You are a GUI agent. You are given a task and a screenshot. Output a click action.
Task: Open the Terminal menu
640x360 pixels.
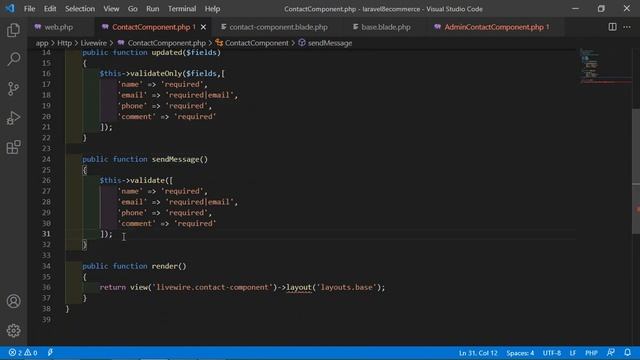click(182, 9)
